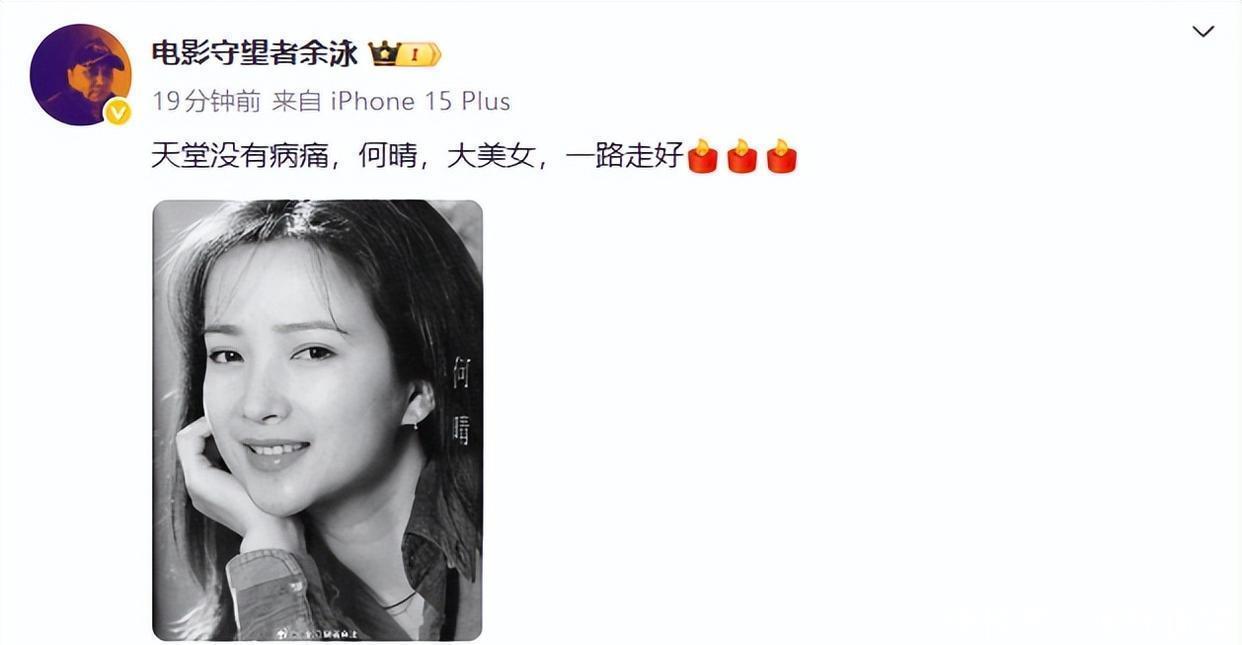Open the poster's round profile avatar

pos(80,74)
